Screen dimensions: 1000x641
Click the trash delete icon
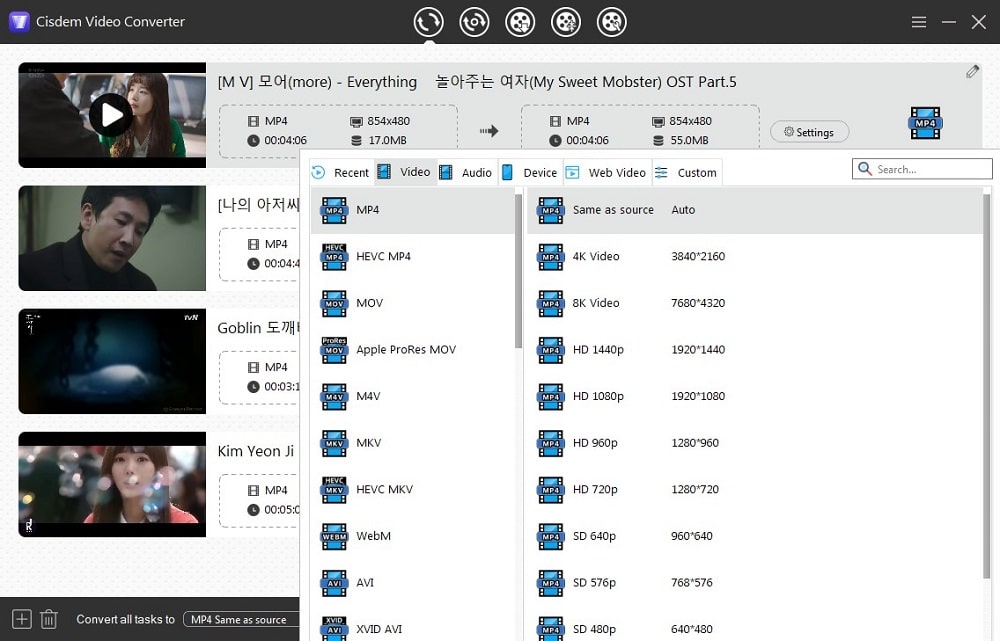click(48, 619)
